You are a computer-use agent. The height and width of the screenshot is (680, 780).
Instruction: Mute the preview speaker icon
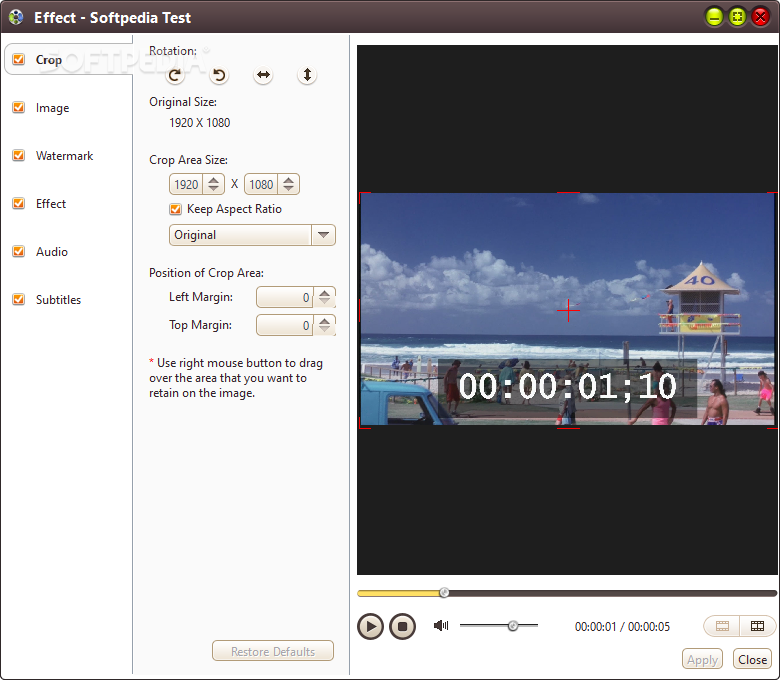click(441, 625)
